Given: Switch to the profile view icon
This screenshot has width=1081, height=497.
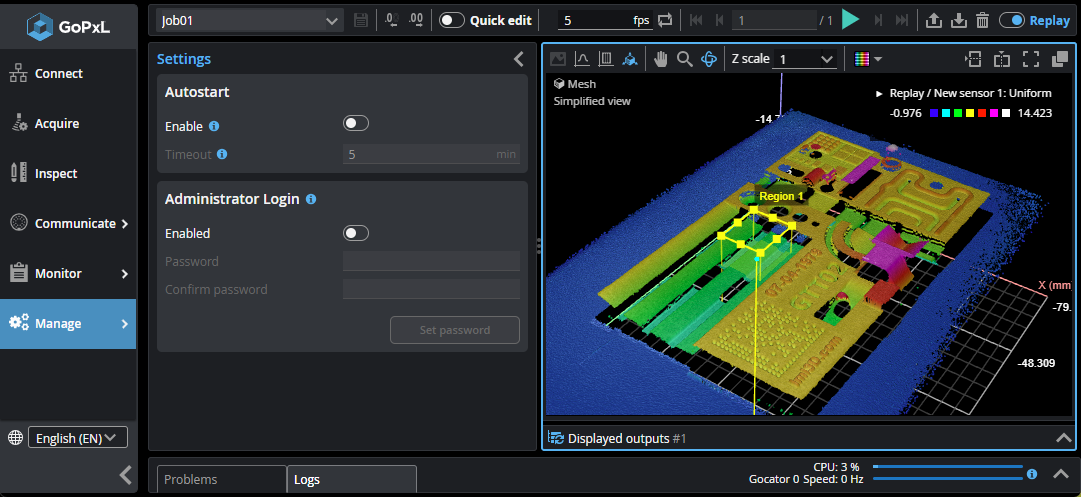Looking at the screenshot, I should click(581, 59).
